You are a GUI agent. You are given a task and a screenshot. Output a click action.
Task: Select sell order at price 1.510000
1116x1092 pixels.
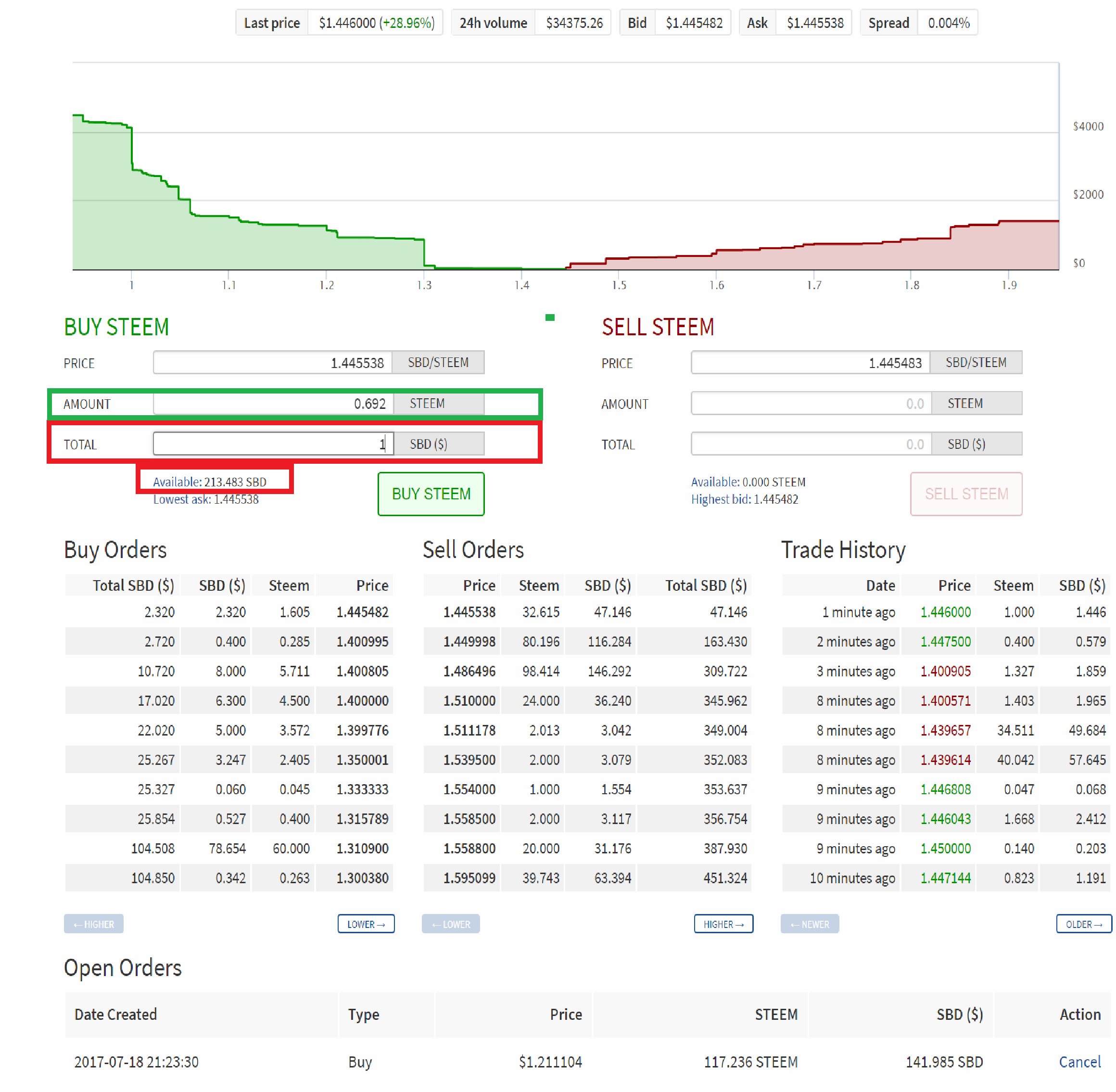[587, 700]
